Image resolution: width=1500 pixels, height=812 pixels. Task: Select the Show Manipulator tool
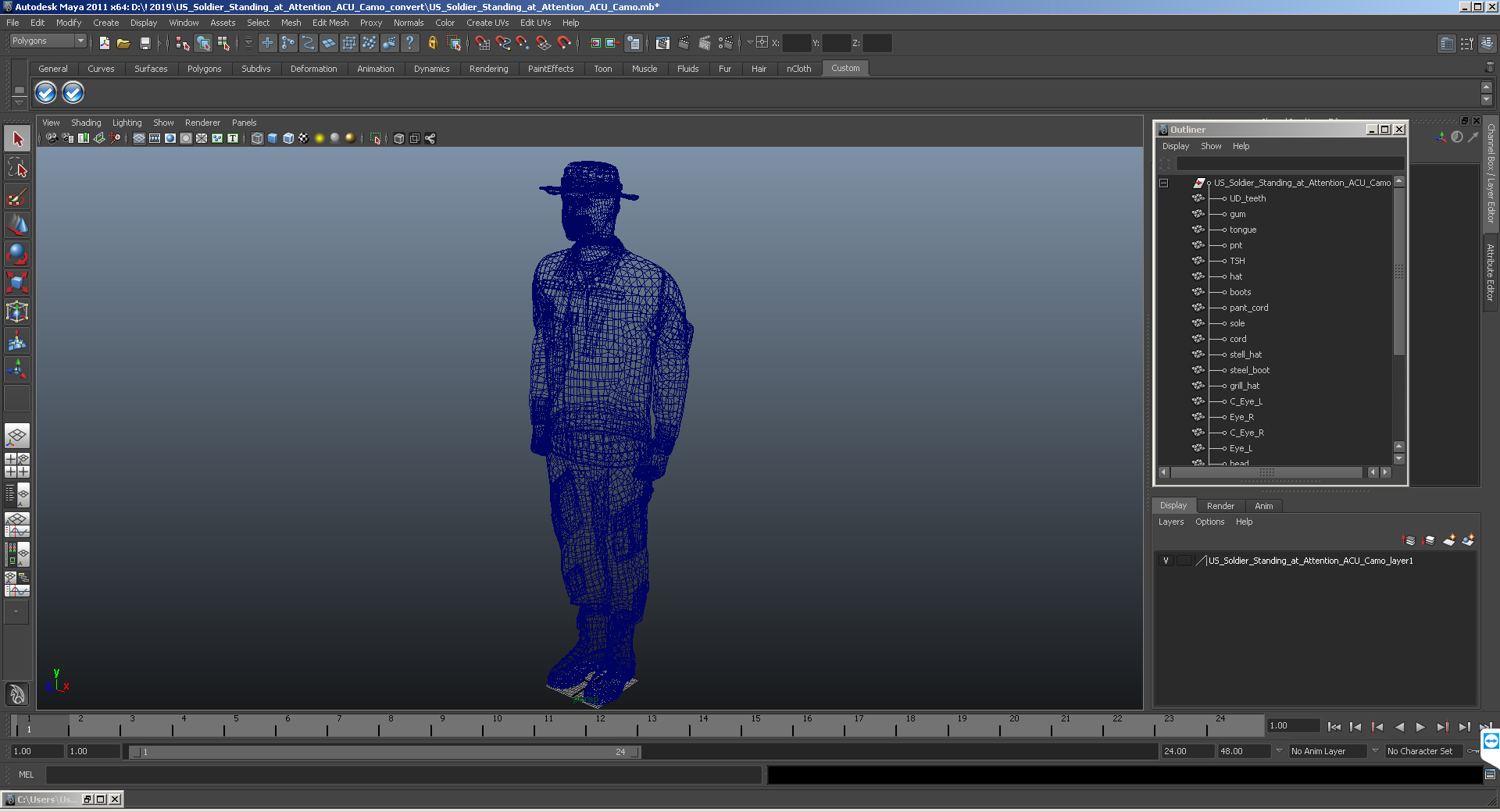[x=17, y=369]
